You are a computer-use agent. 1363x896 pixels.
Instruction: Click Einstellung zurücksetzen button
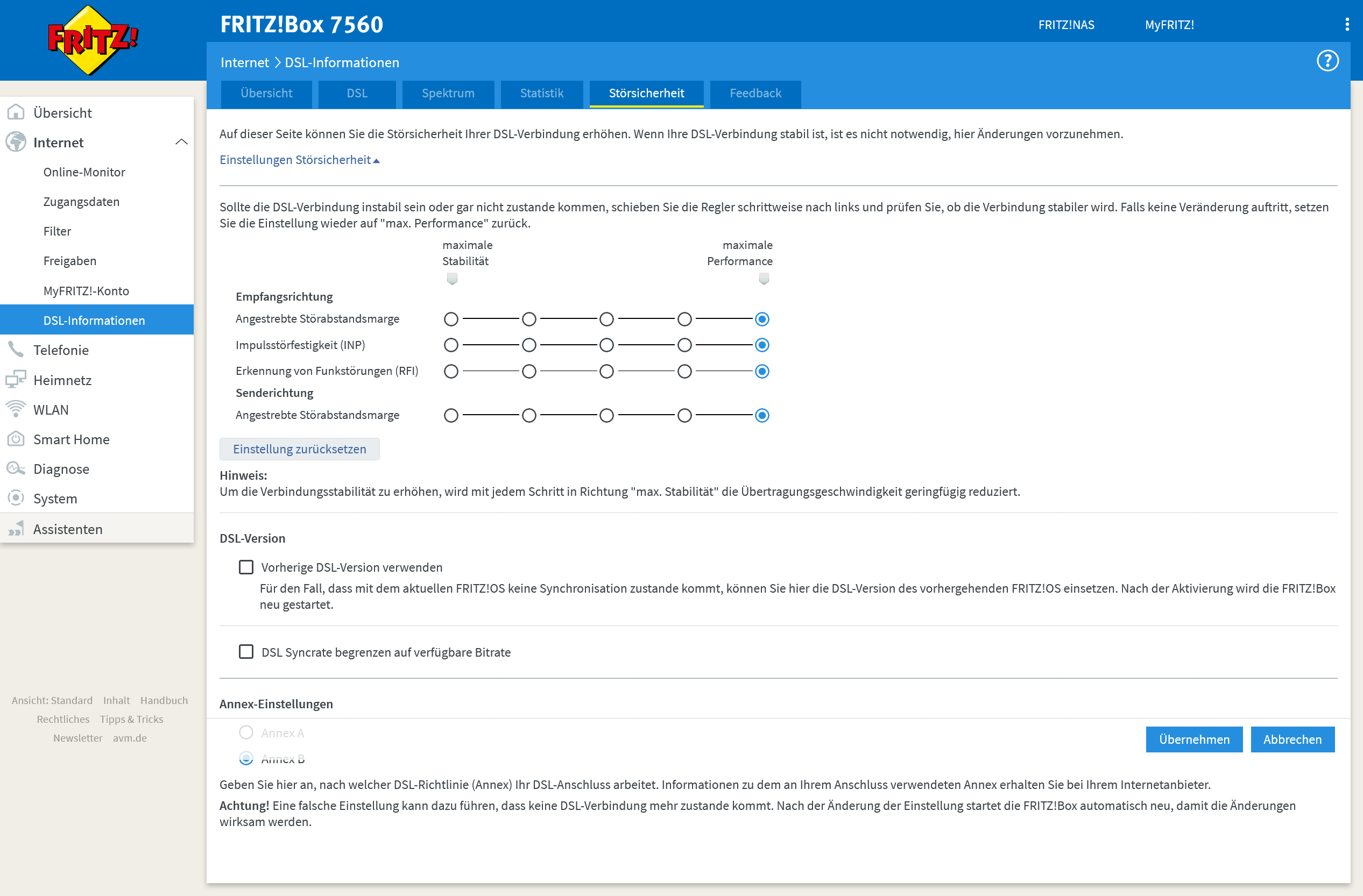(299, 449)
